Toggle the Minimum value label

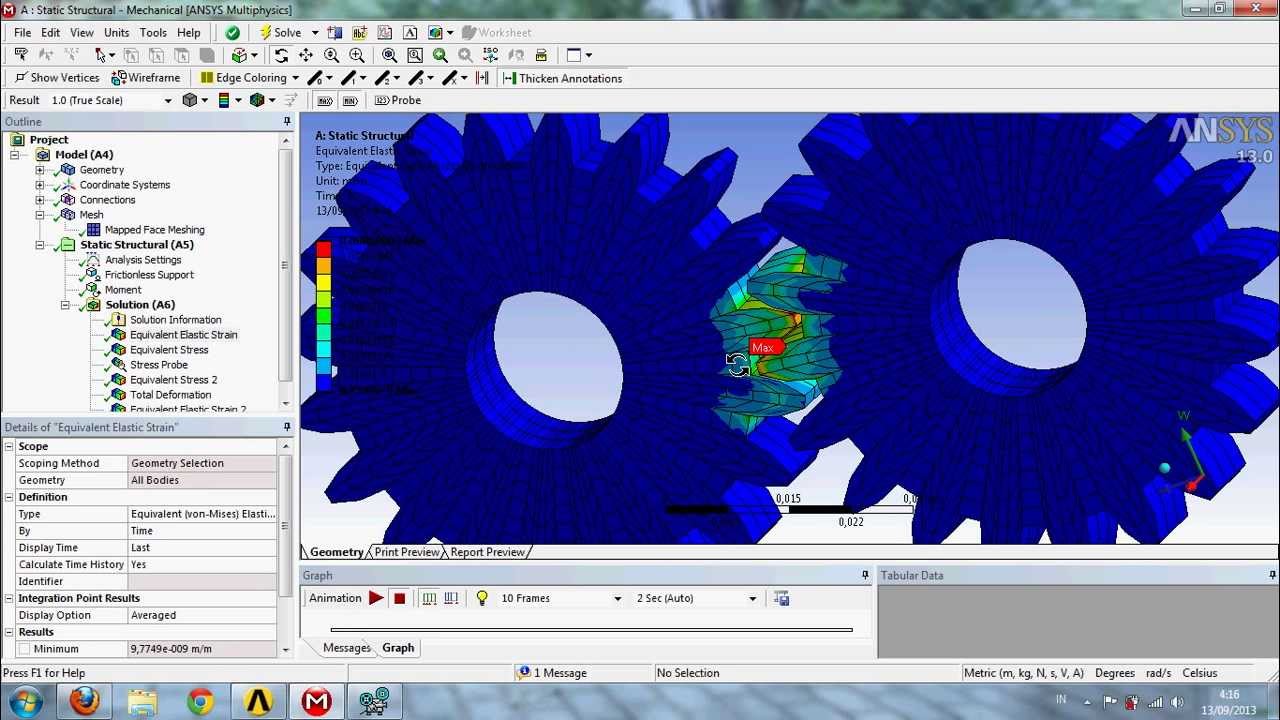(350, 100)
